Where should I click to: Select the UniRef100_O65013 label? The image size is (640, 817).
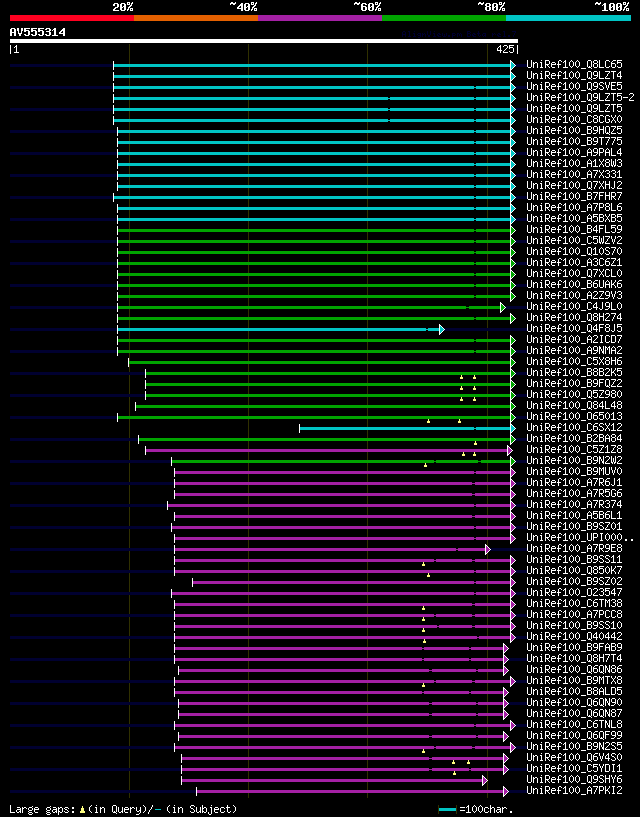point(574,416)
